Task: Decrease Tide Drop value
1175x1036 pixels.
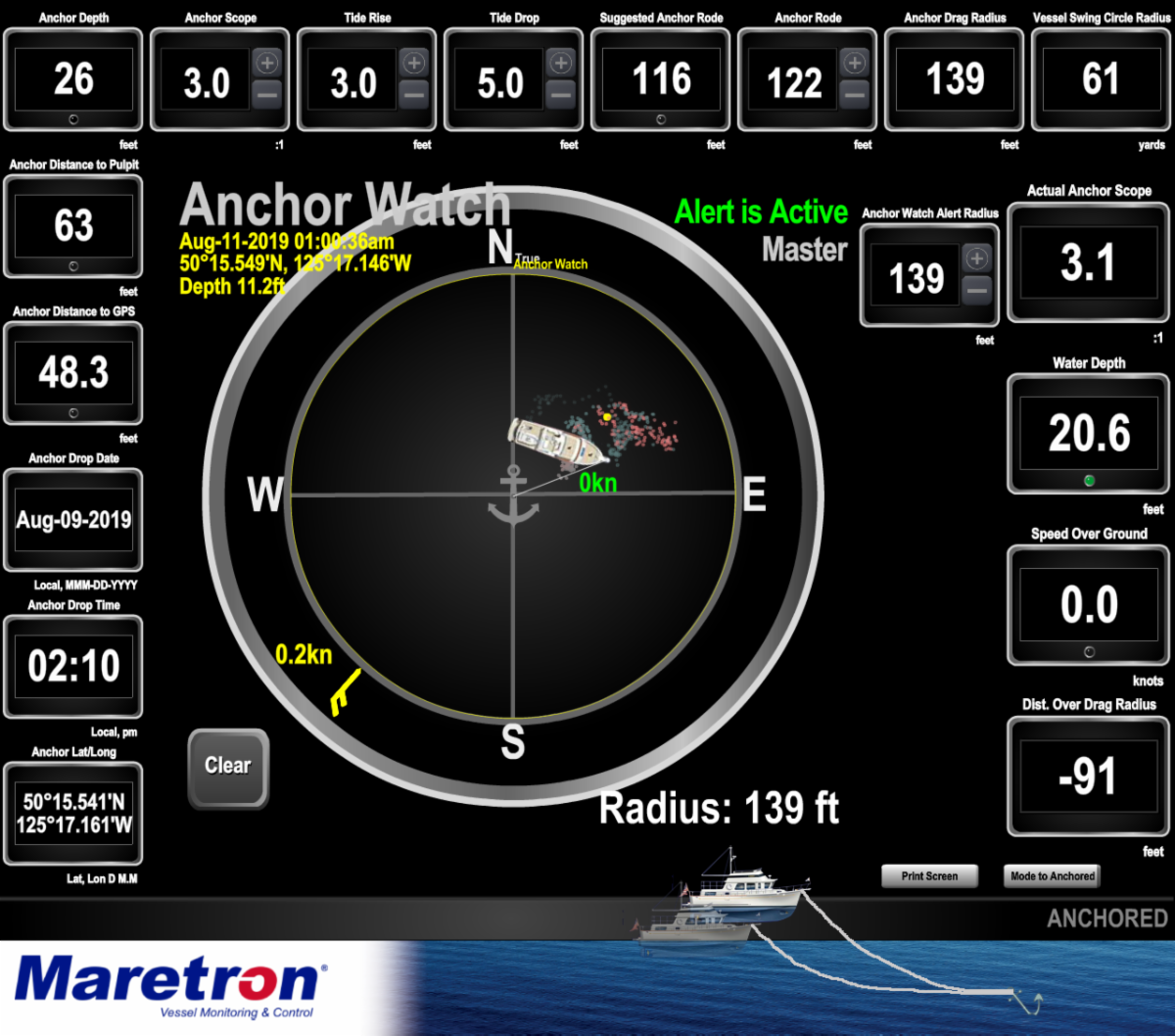Action: pos(560,95)
